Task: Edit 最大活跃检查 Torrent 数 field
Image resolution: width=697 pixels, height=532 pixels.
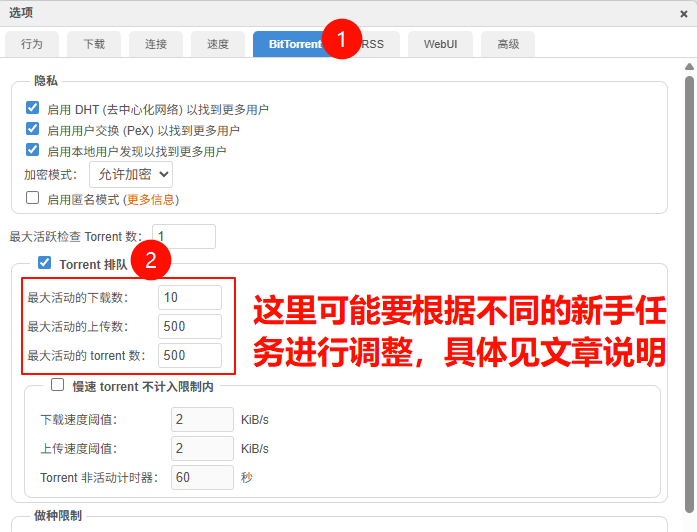Action: (184, 236)
